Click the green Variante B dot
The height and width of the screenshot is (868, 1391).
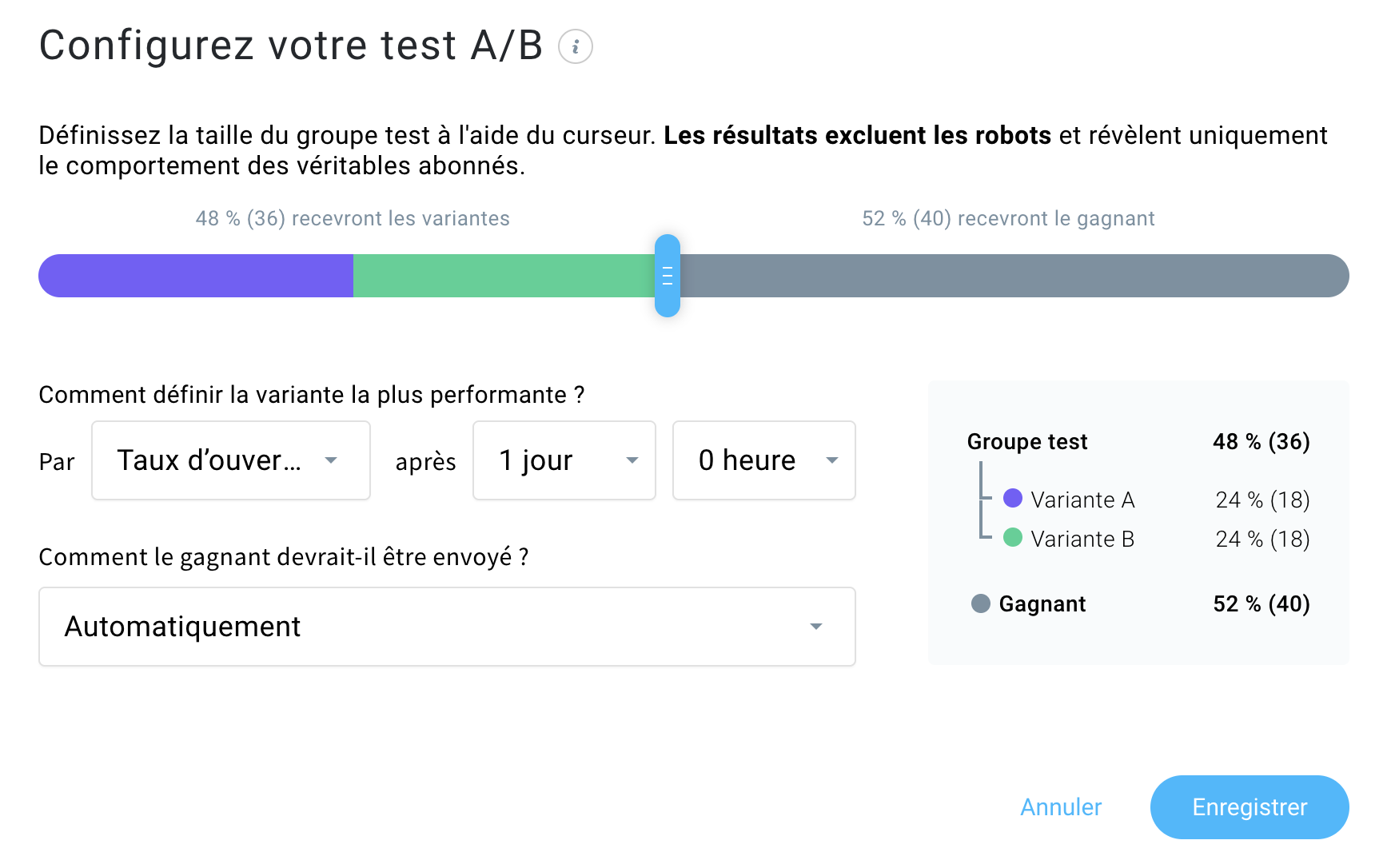[x=1014, y=539]
